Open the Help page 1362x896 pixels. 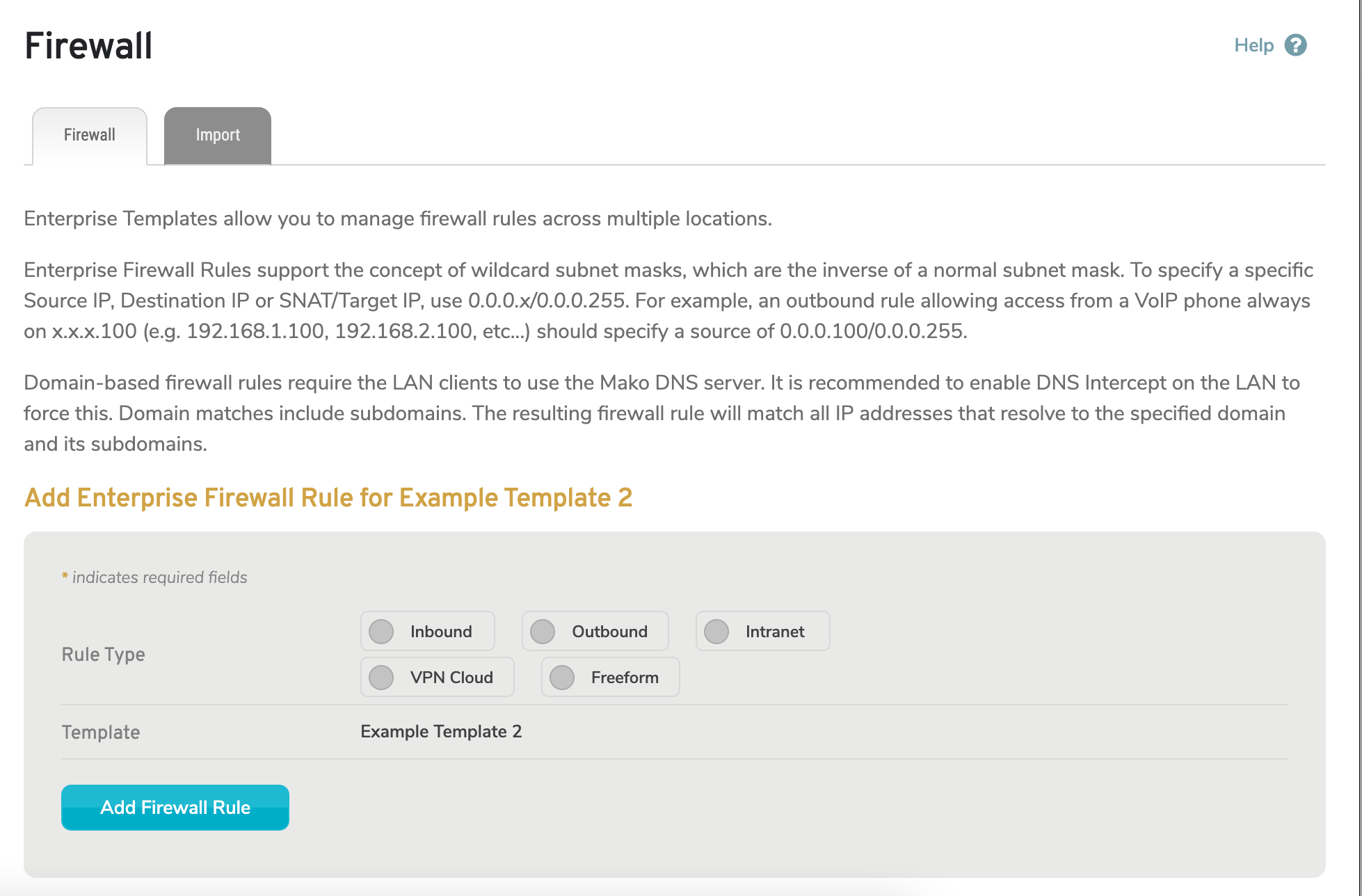click(x=1253, y=45)
